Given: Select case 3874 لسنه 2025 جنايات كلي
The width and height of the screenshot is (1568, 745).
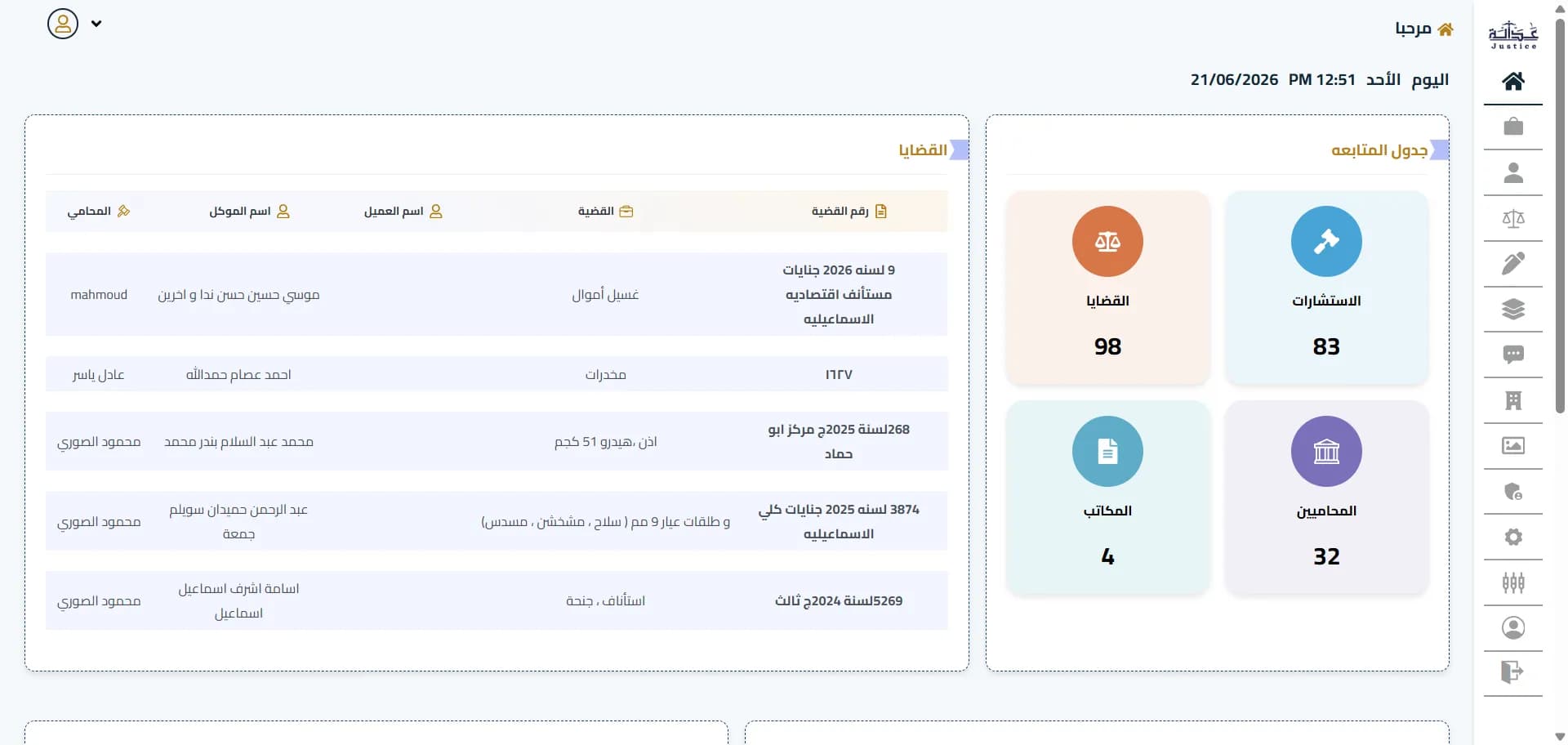Looking at the screenshot, I should (839, 521).
